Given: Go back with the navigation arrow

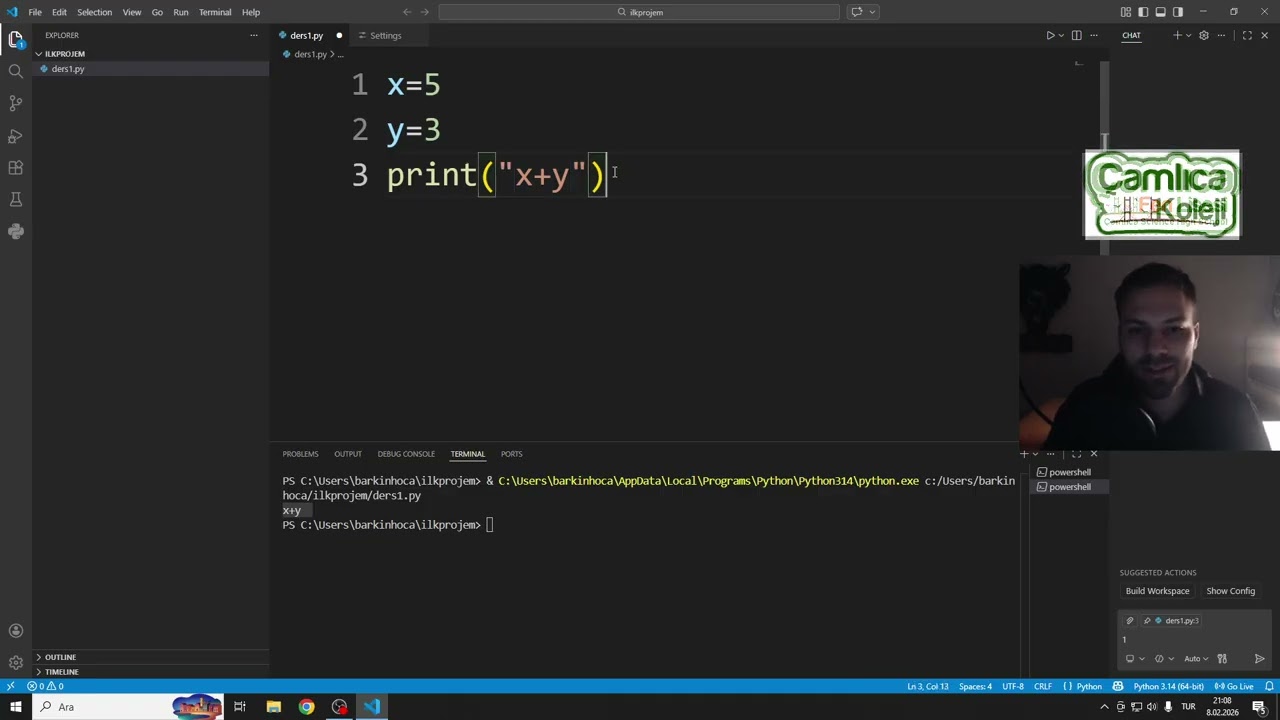Looking at the screenshot, I should [406, 12].
